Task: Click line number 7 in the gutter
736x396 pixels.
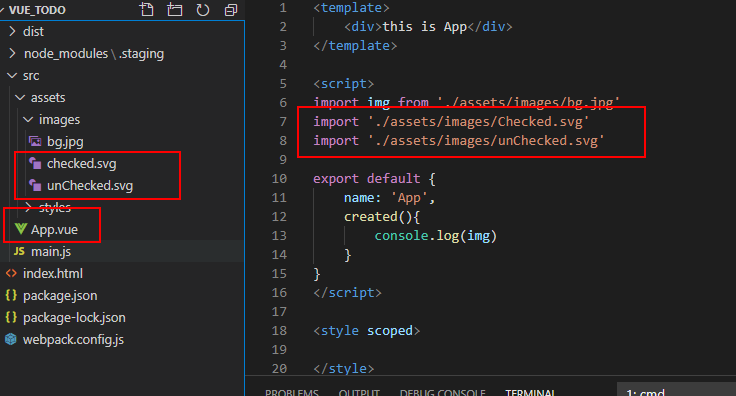Action: (x=283, y=122)
